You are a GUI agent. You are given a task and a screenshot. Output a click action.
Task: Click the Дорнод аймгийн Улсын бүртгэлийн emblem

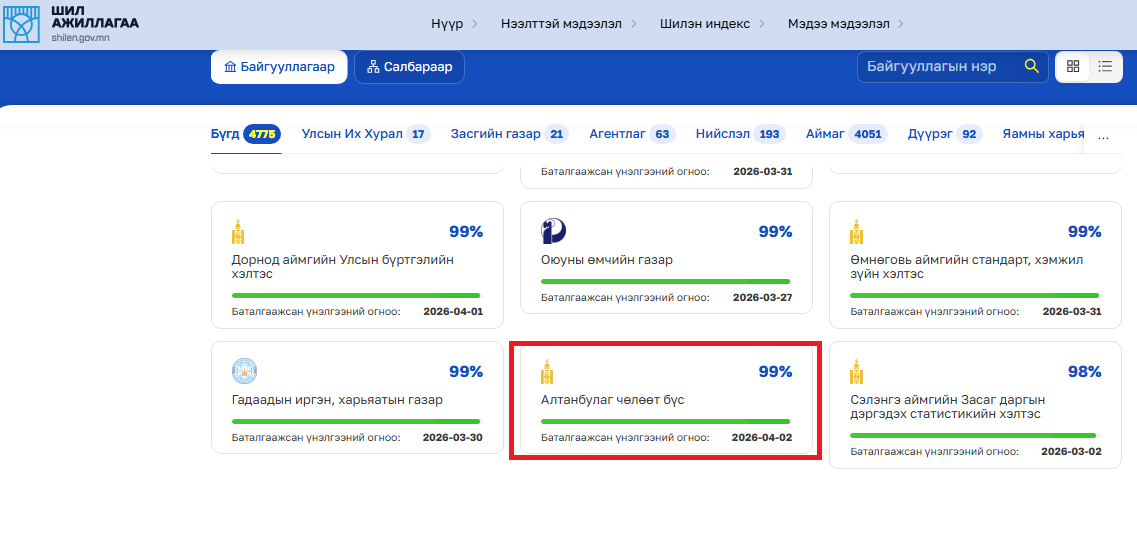pos(238,232)
